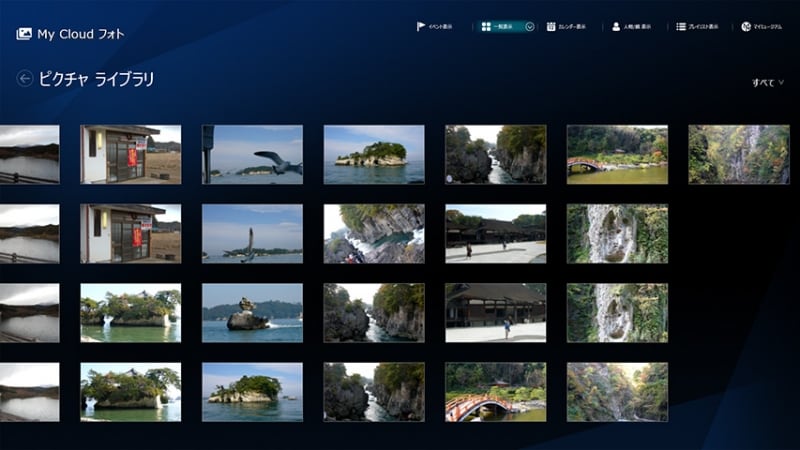Select the third-row rock in sea photo
Viewport: 800px width, 450px height.
pos(252,312)
